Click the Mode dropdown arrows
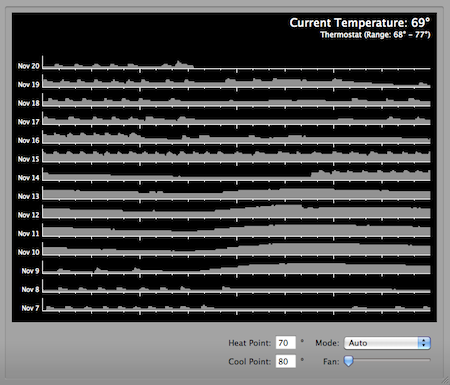This screenshot has height=385, width=450. click(424, 343)
